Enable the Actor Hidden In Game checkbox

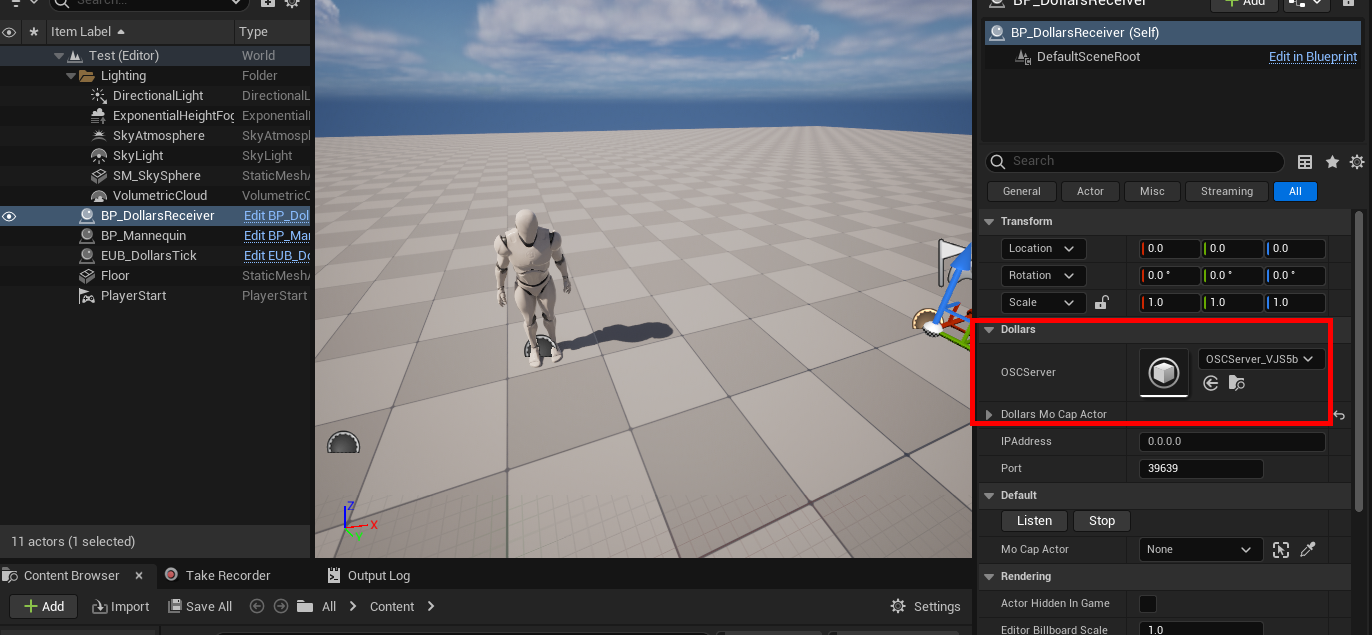pos(1148,603)
